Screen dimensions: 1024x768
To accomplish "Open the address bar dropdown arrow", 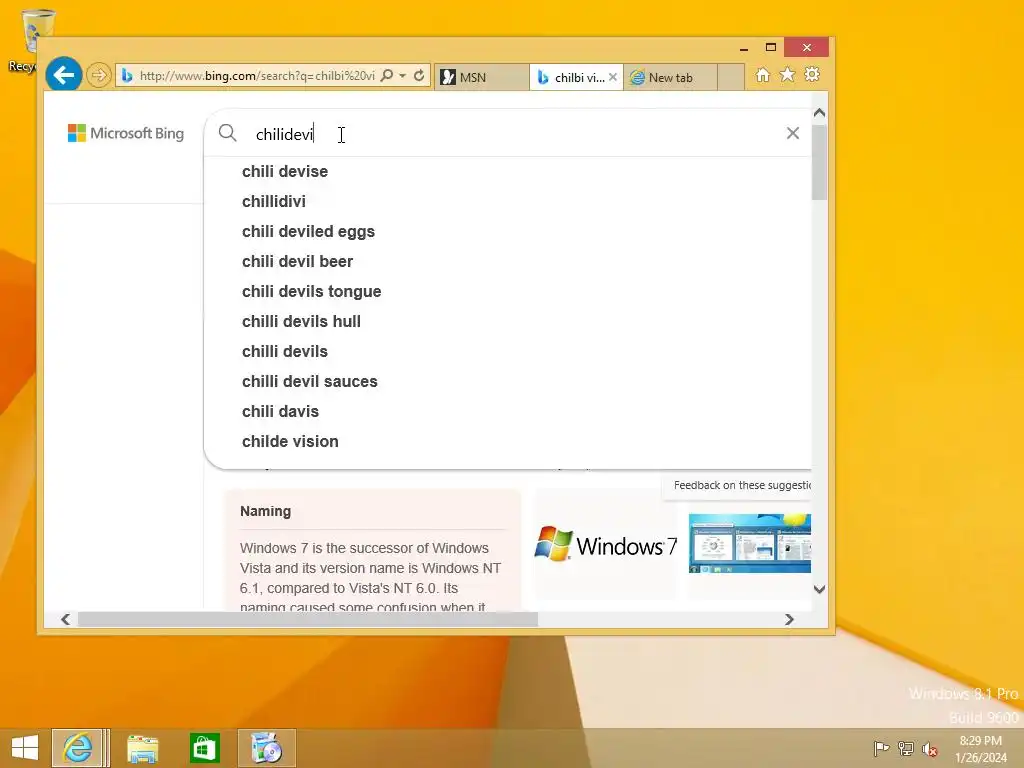I will click(403, 76).
